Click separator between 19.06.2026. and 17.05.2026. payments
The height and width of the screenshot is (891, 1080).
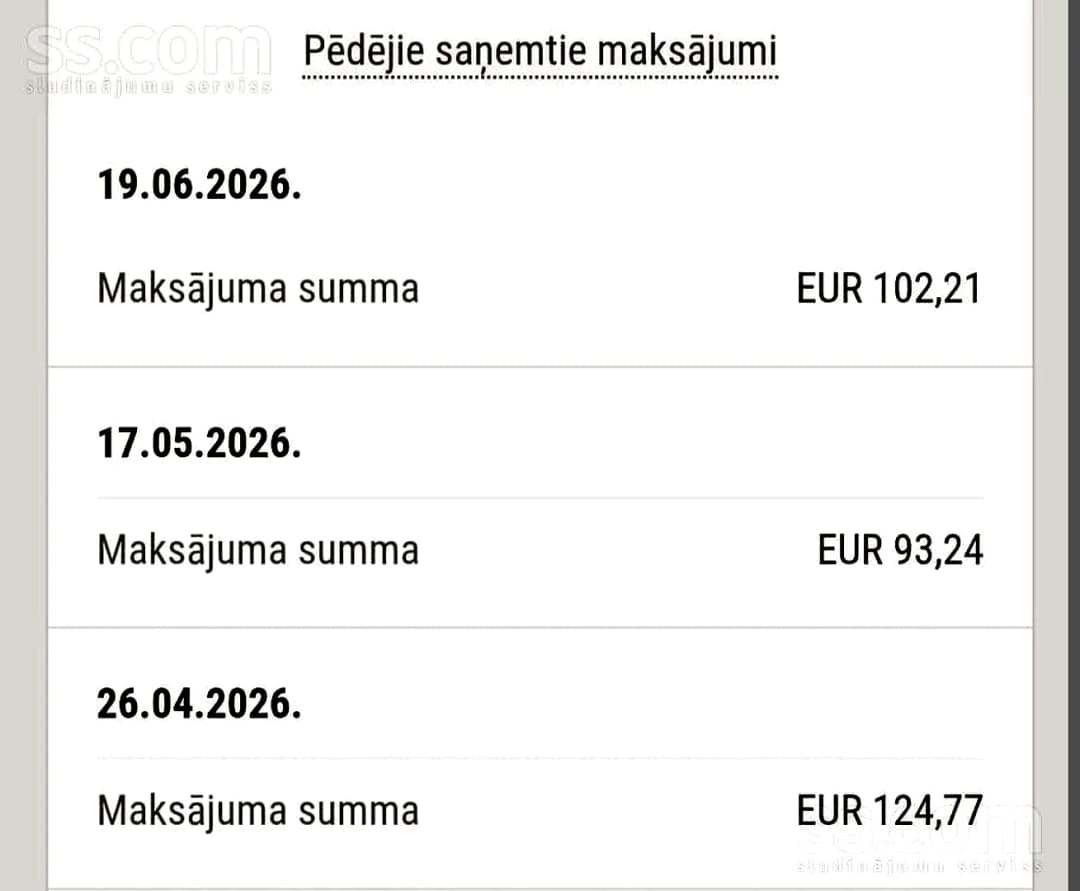[541, 366]
